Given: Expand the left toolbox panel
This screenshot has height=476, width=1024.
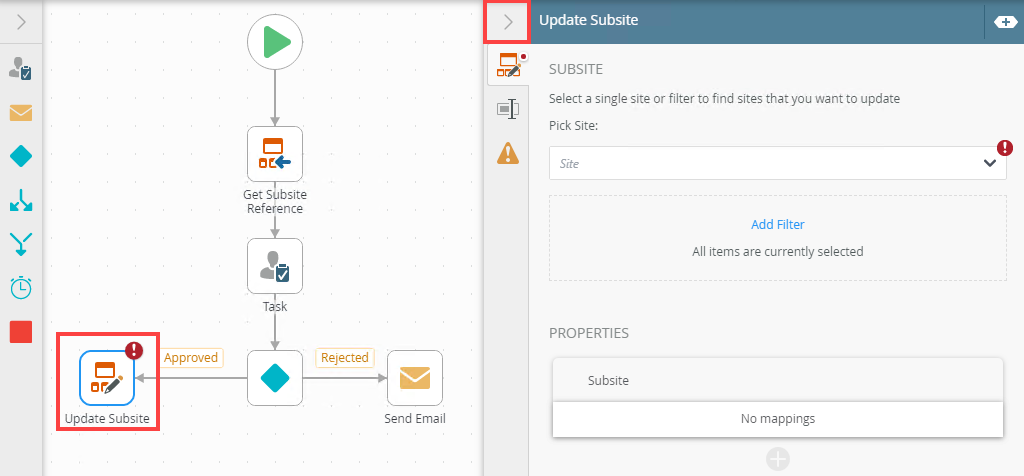Looking at the screenshot, I should [x=21, y=21].
